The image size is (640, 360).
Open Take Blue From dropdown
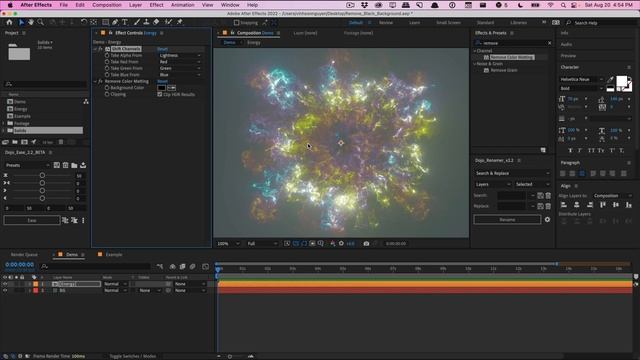click(180, 75)
